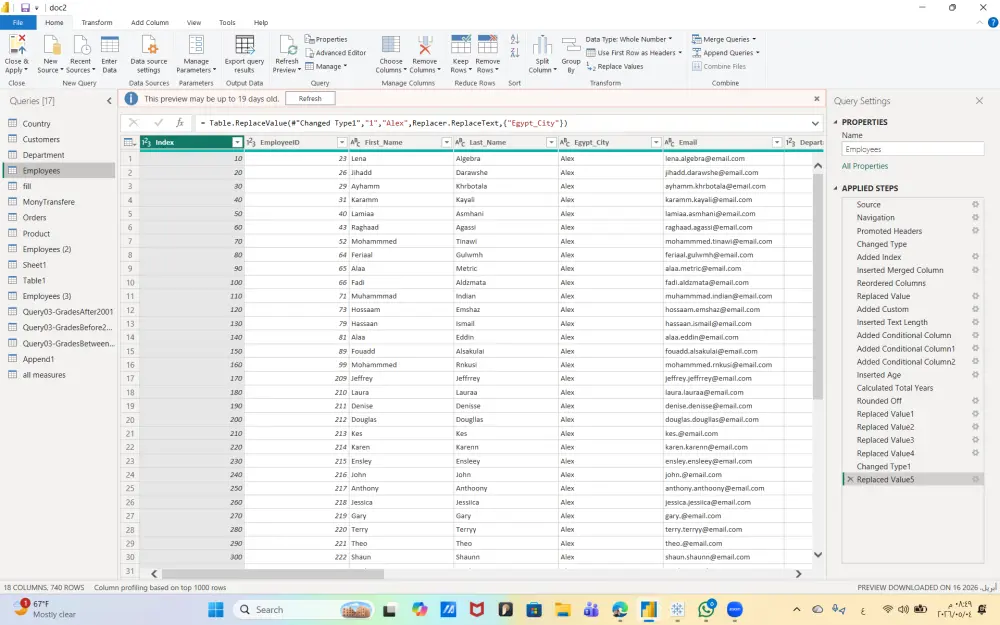Click Export query results icon
The width and height of the screenshot is (1000, 625).
point(244,46)
